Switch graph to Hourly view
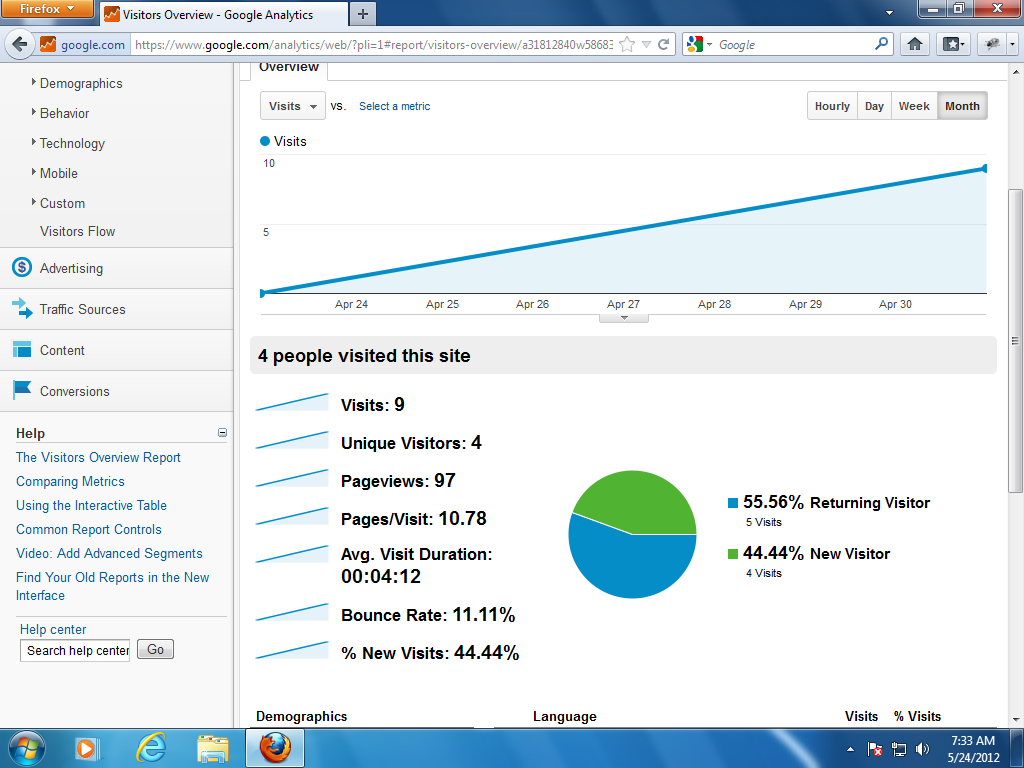 (832, 106)
